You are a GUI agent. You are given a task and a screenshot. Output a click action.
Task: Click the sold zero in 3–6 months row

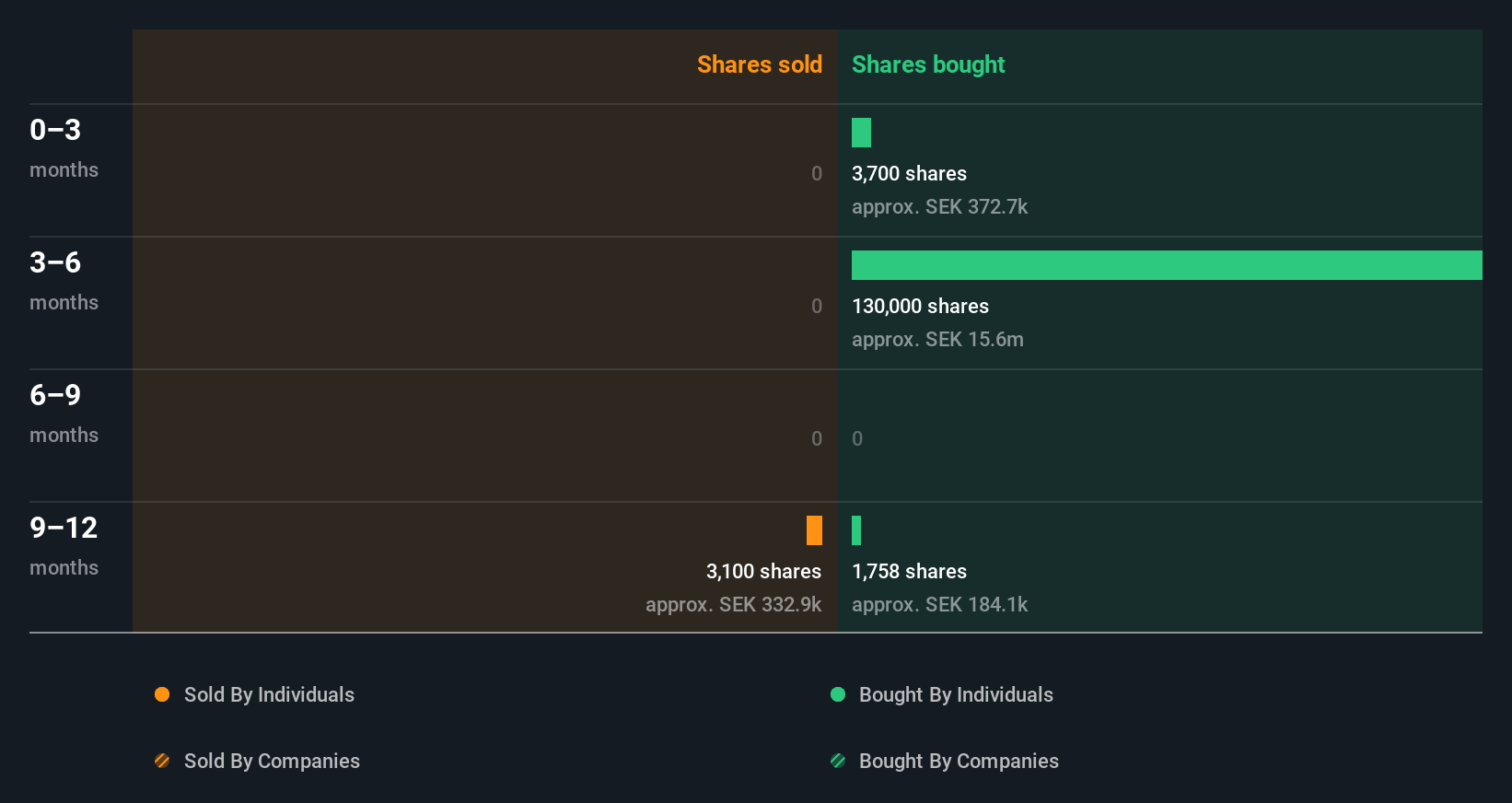click(817, 307)
